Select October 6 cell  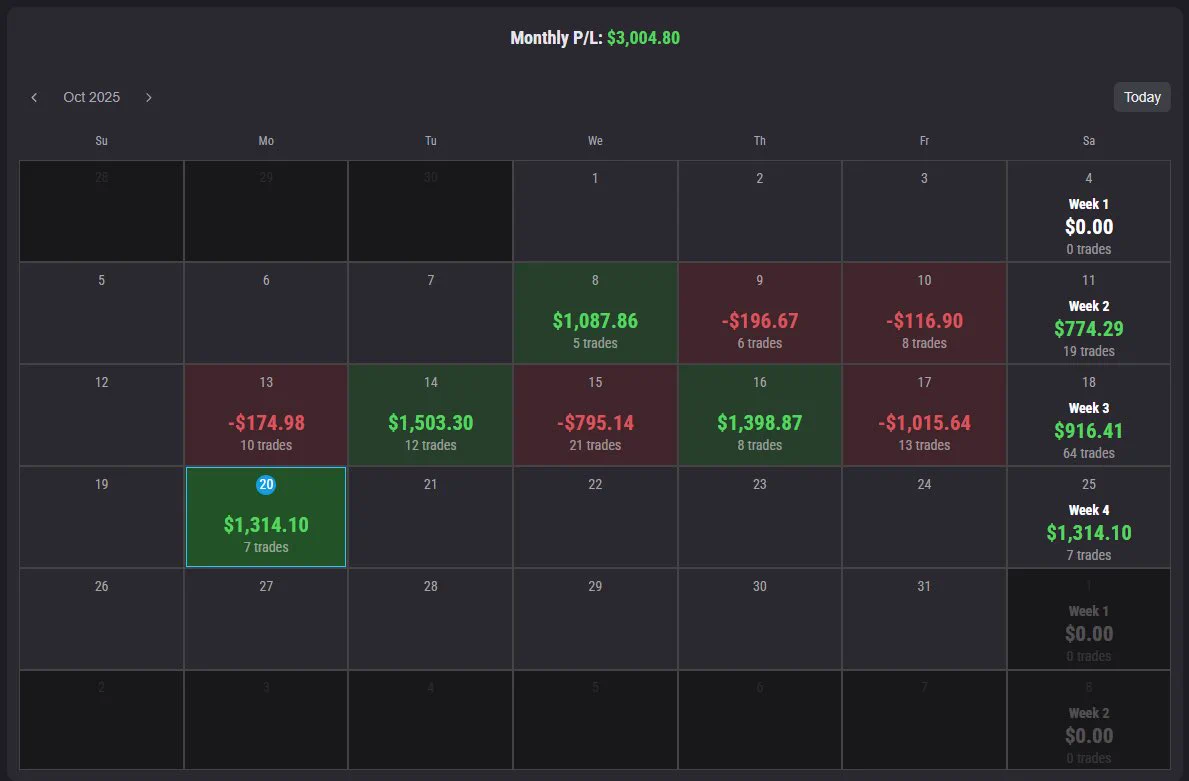click(266, 313)
